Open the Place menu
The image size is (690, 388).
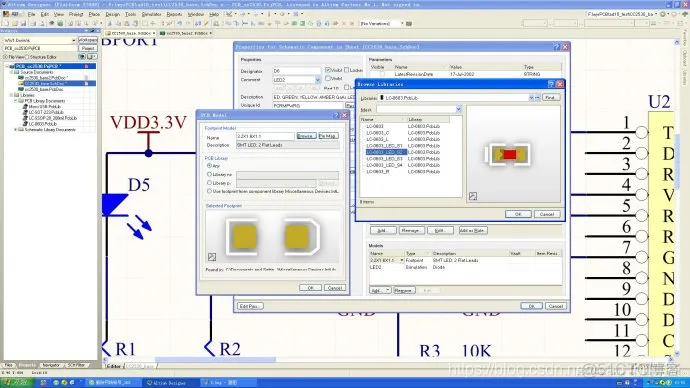pos(94,15)
